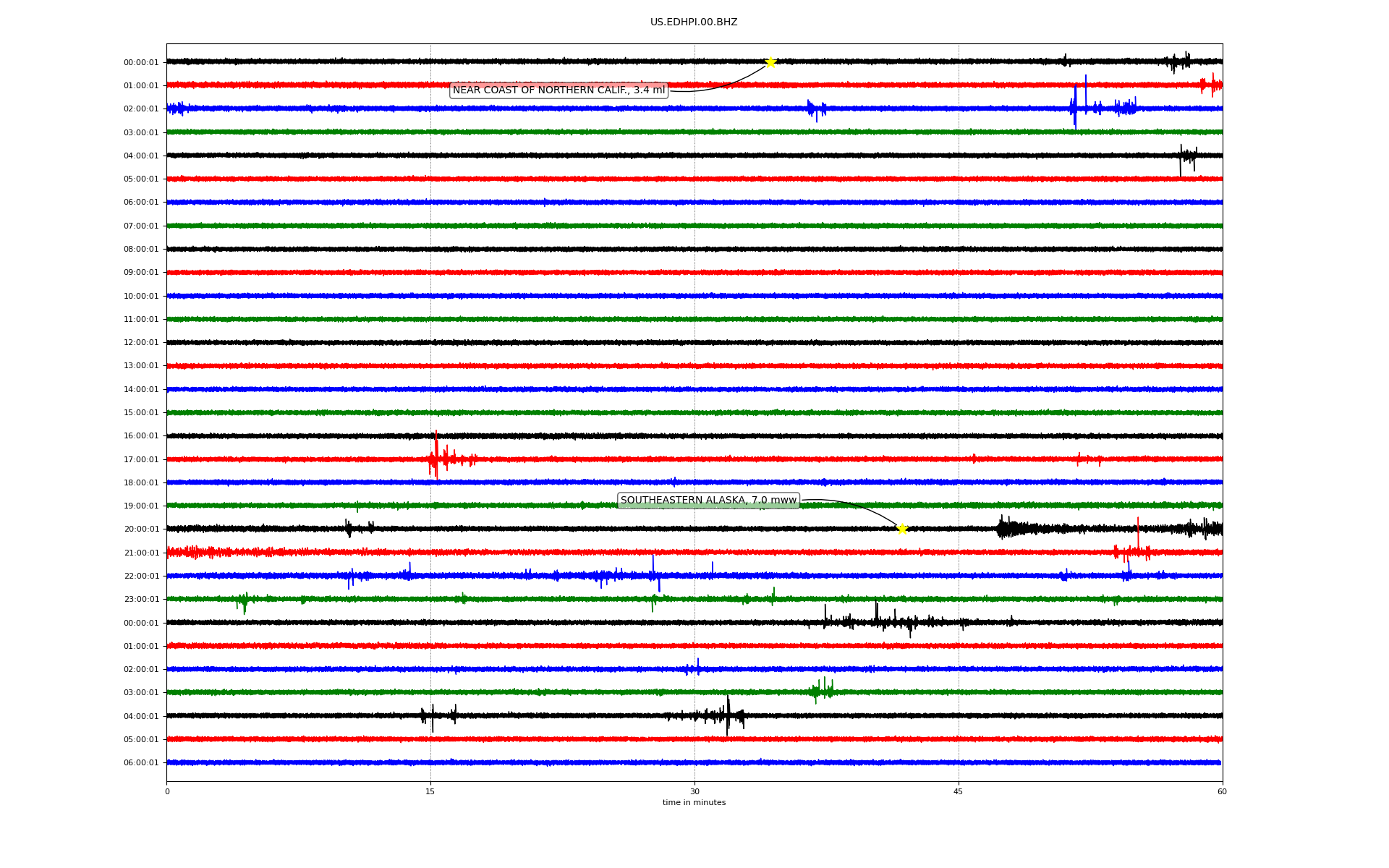1389x868 pixels.
Task: Click the blue spike burst on 02:00:01 trace
Action: coord(1076,107)
